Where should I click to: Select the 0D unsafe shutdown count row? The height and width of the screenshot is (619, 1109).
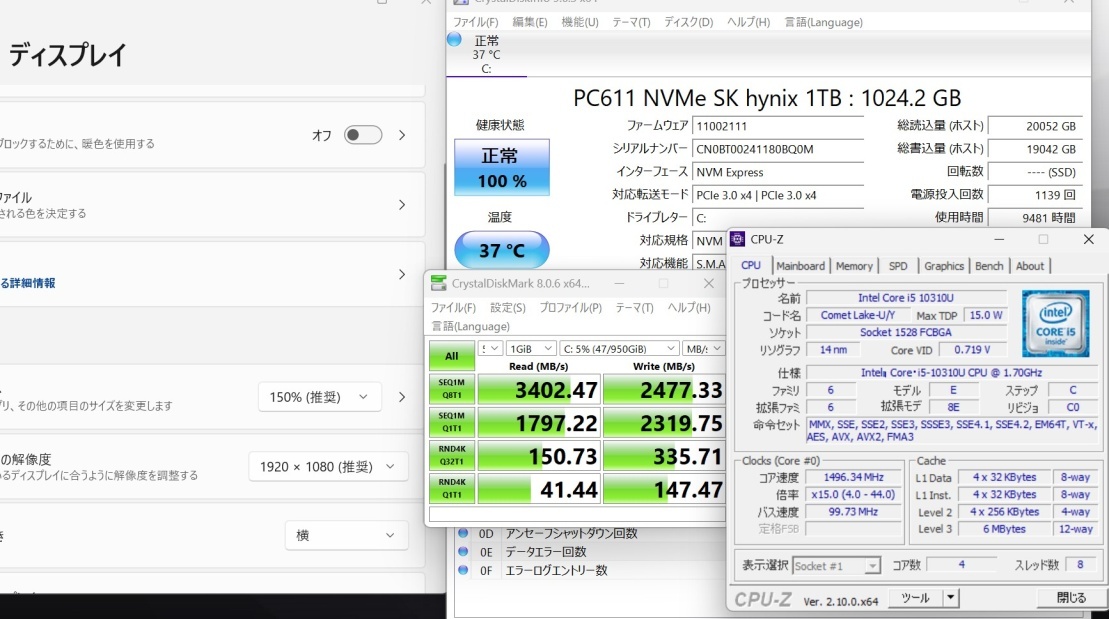(x=591, y=533)
